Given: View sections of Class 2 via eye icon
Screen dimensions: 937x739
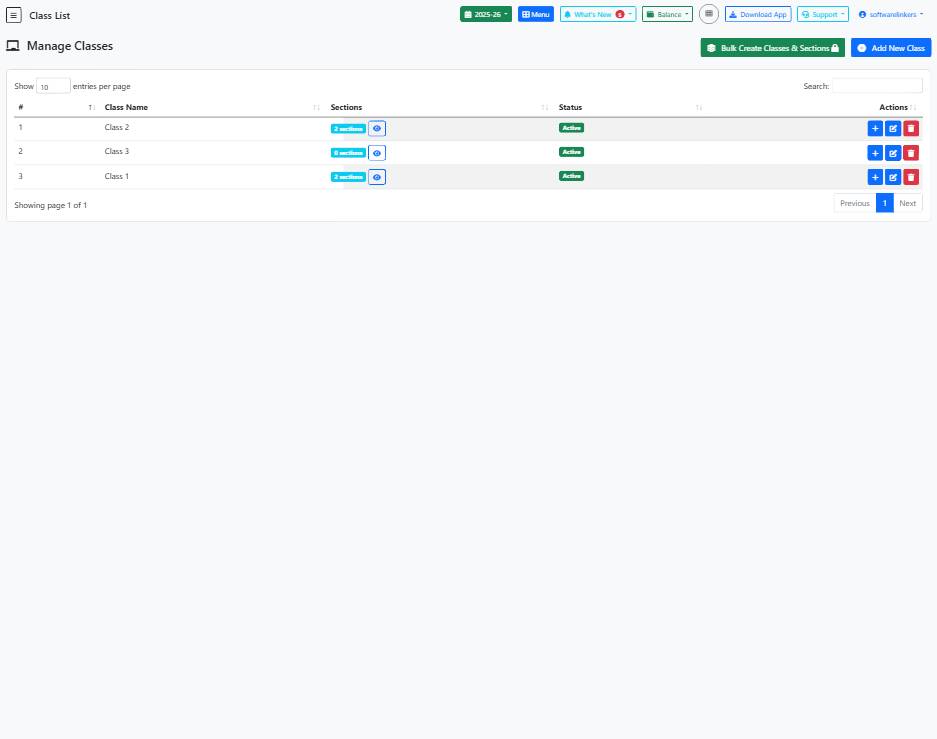Looking at the screenshot, I should pos(377,128).
